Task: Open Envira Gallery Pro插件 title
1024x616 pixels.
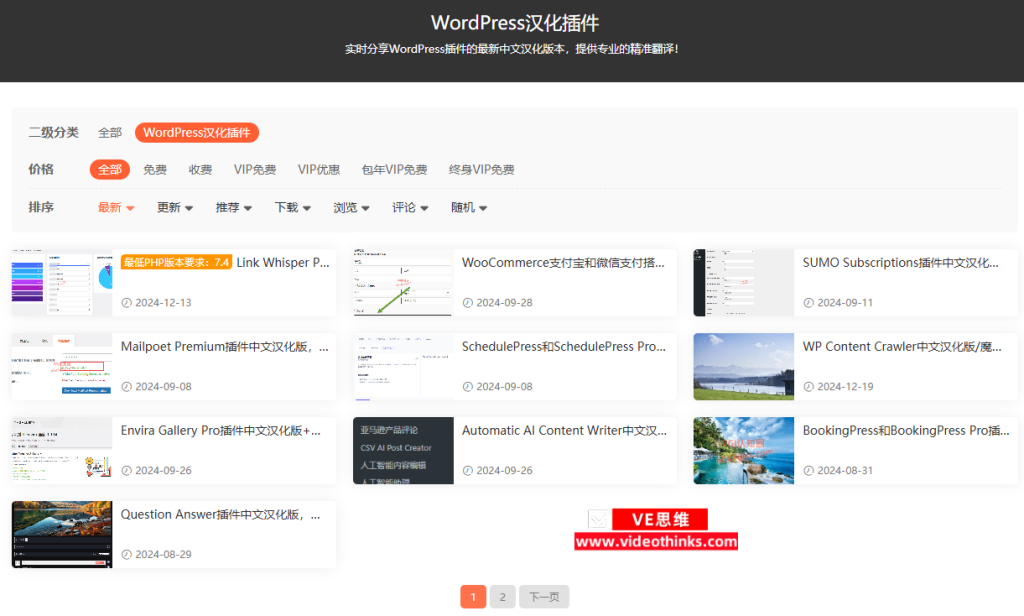Action: (221, 430)
